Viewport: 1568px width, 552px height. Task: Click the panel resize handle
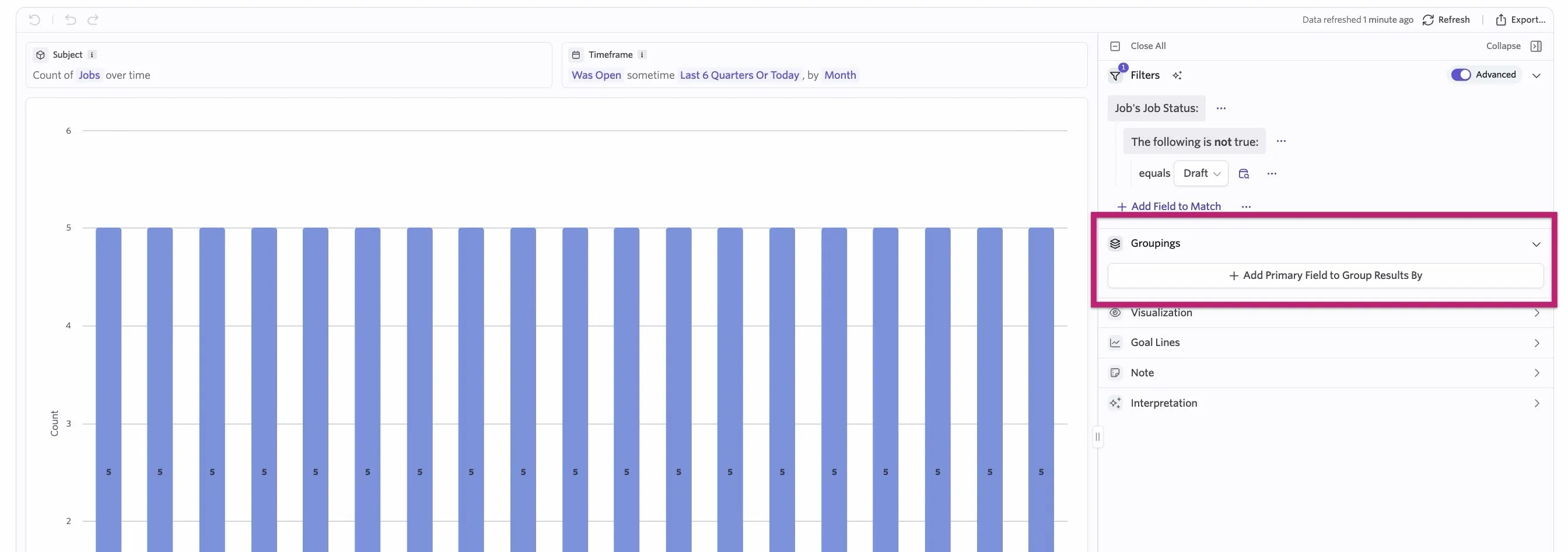coord(1097,437)
